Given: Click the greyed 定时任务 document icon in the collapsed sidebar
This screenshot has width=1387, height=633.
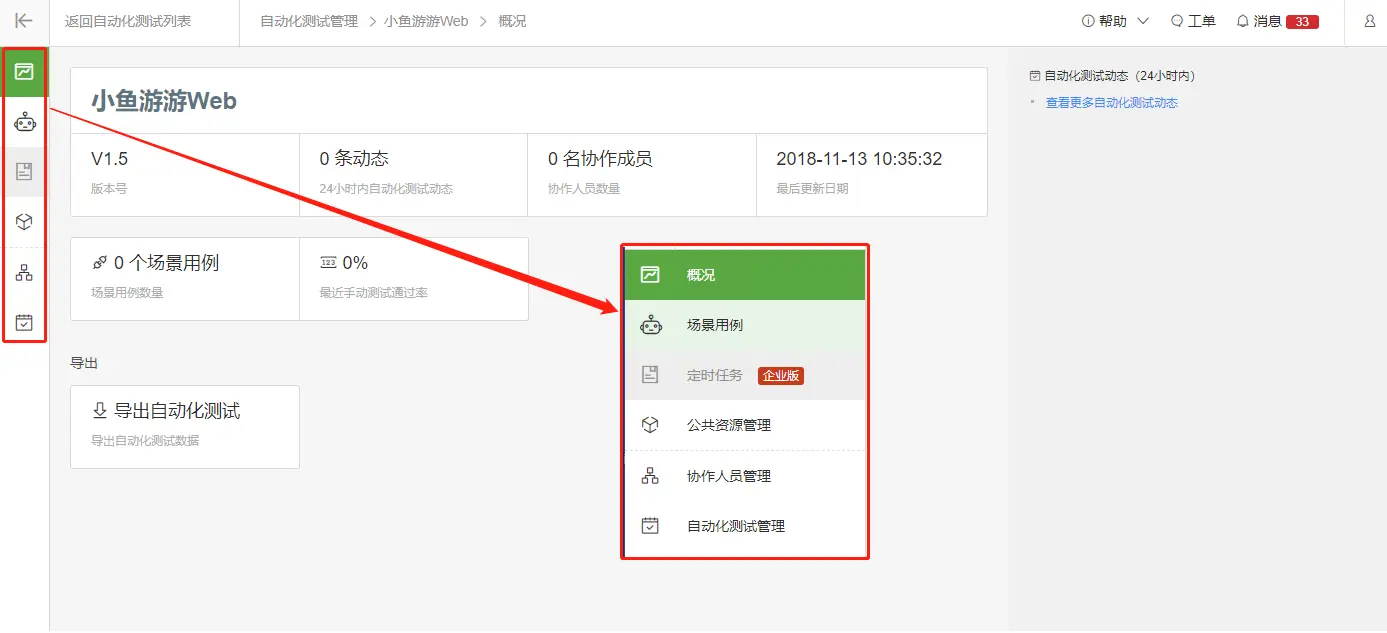Looking at the screenshot, I should tap(24, 172).
